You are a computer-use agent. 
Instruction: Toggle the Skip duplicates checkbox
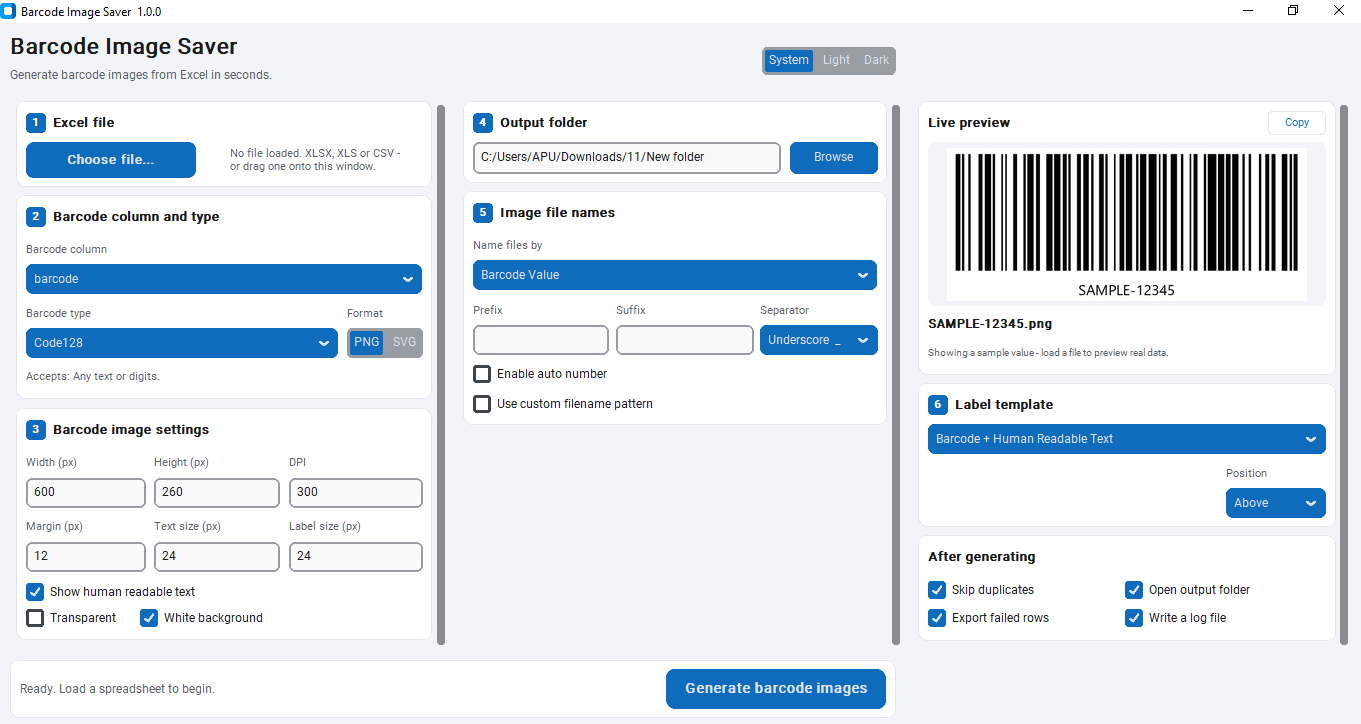[937, 590]
